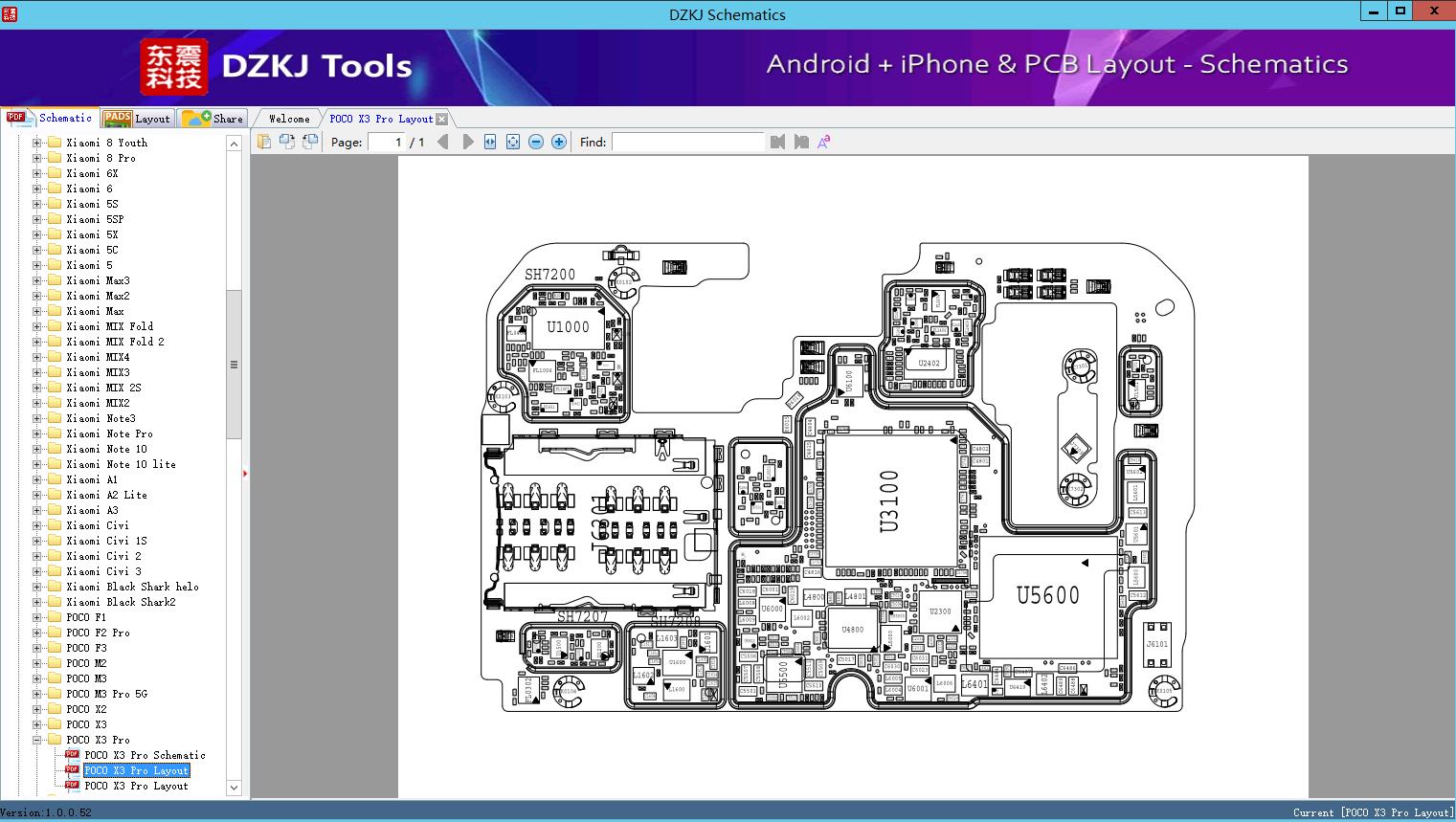Go to the previous page arrow
Viewport: 1456px width, 822px height.
442,142
